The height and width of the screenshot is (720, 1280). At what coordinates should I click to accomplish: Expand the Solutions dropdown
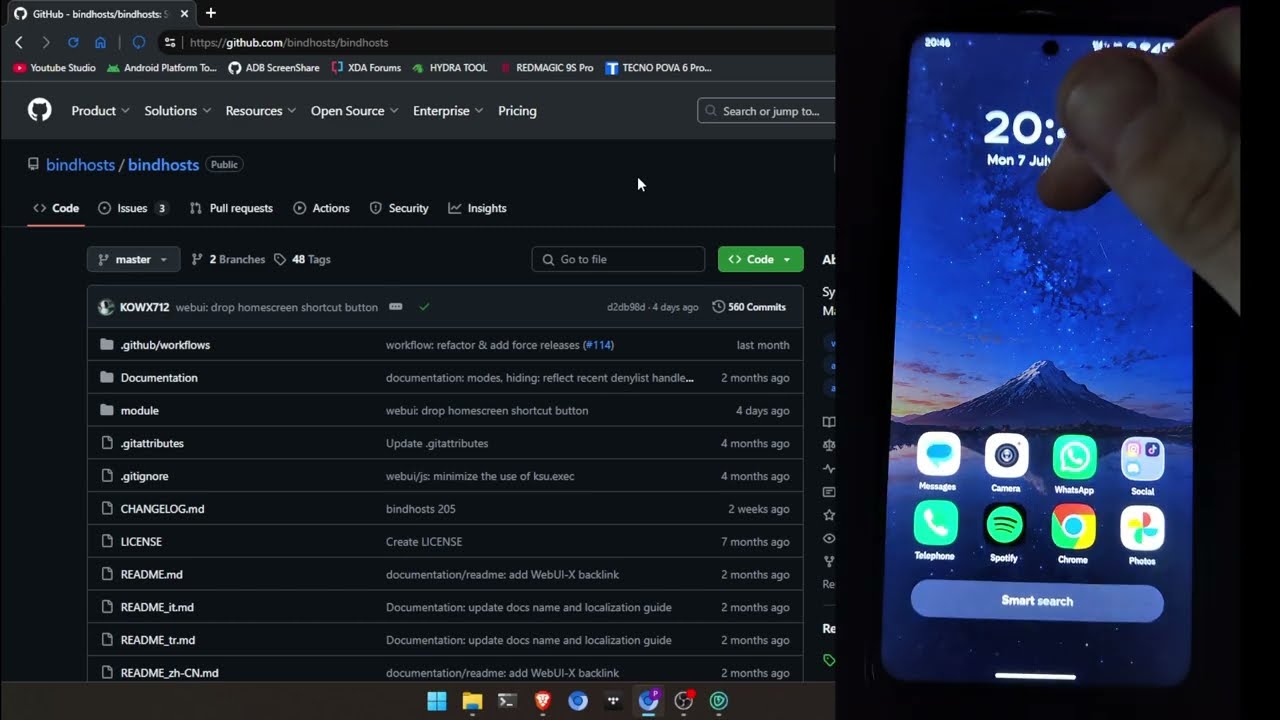178,111
